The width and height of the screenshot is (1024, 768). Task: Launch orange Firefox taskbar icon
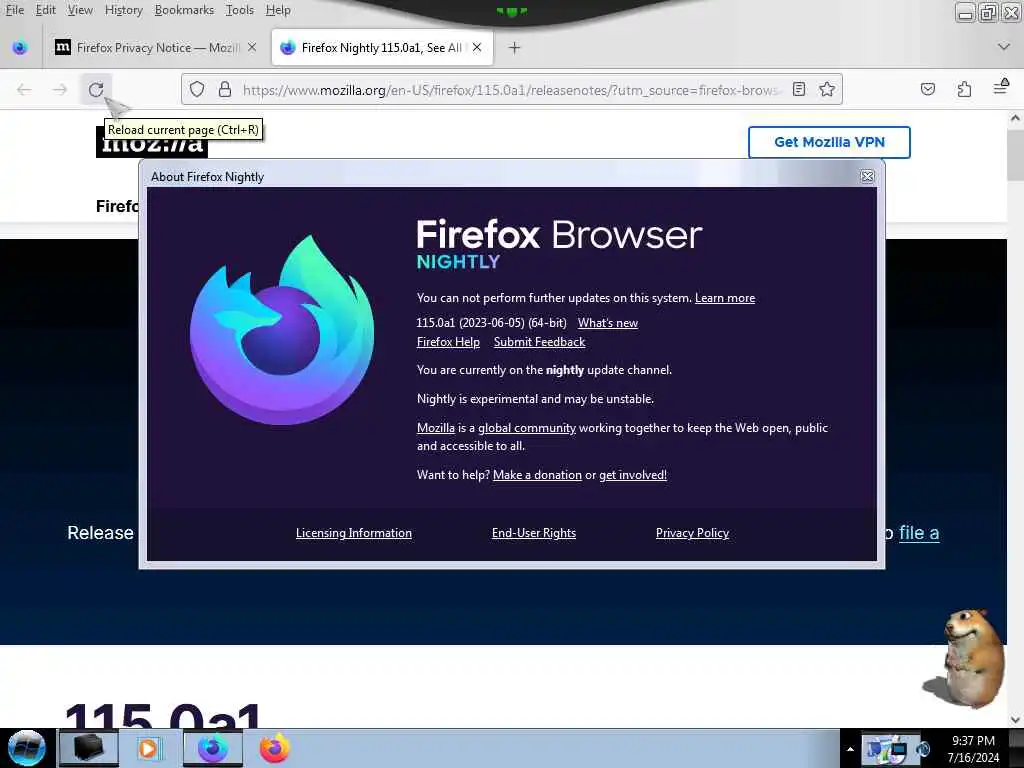click(275, 748)
